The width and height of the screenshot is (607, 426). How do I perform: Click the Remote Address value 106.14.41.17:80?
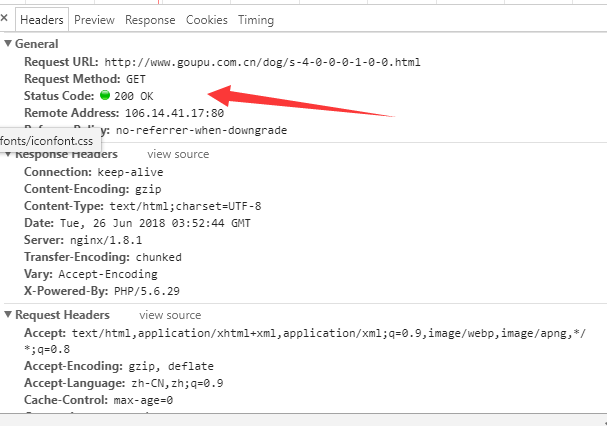pyautogui.click(x=160, y=113)
